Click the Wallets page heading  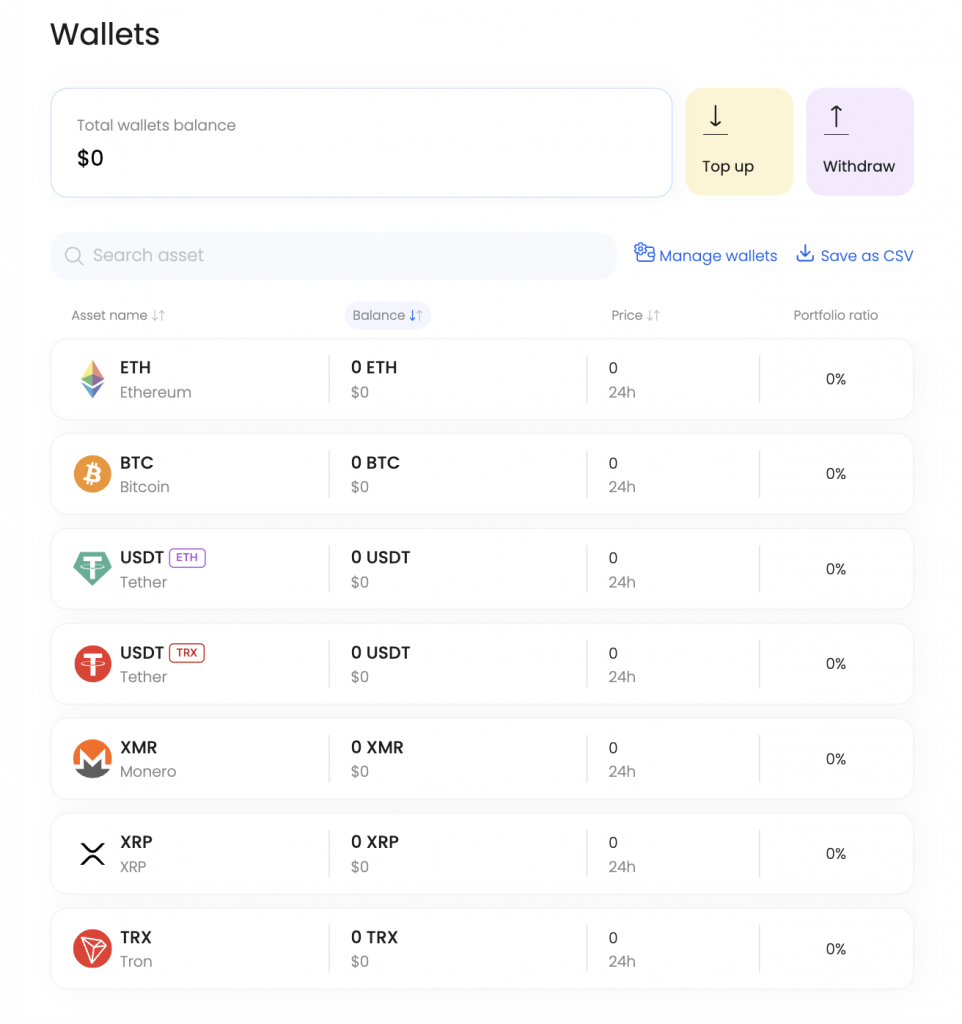(104, 34)
